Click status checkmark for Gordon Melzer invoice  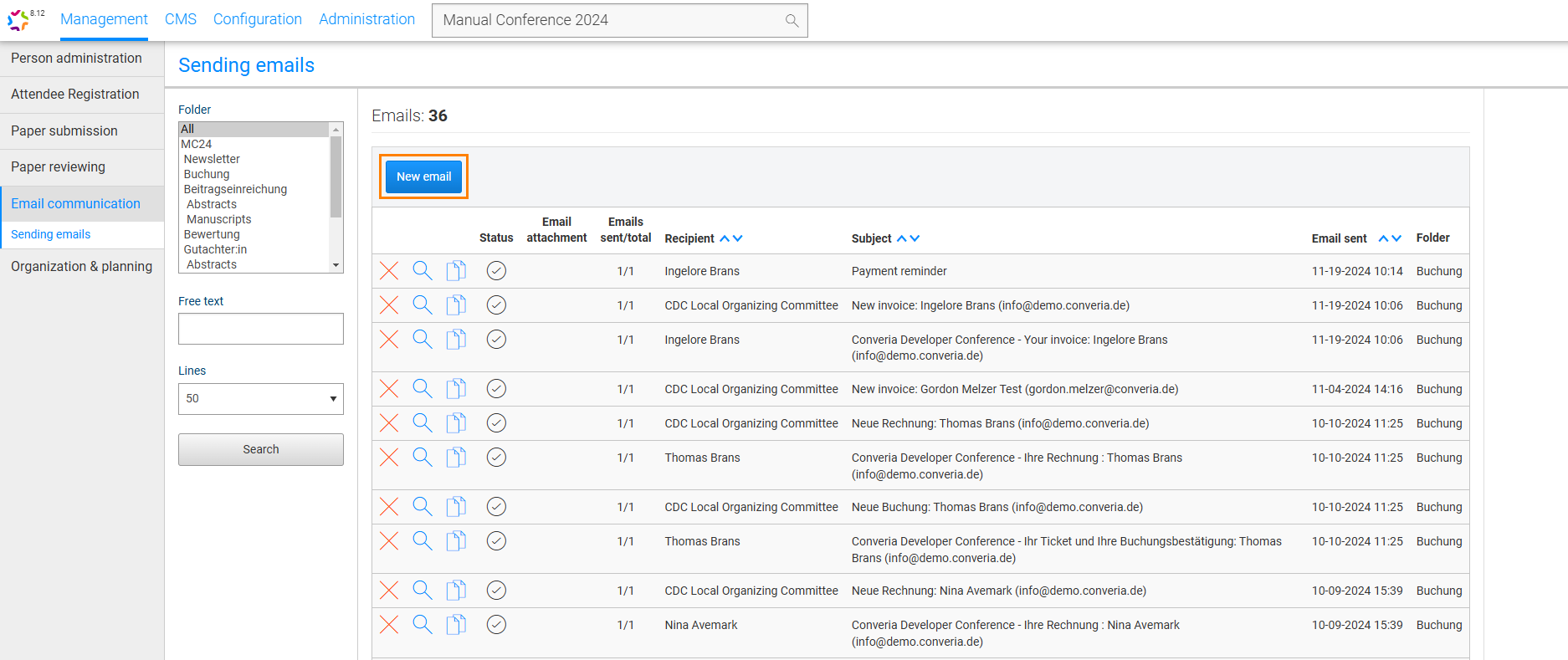coord(496,389)
